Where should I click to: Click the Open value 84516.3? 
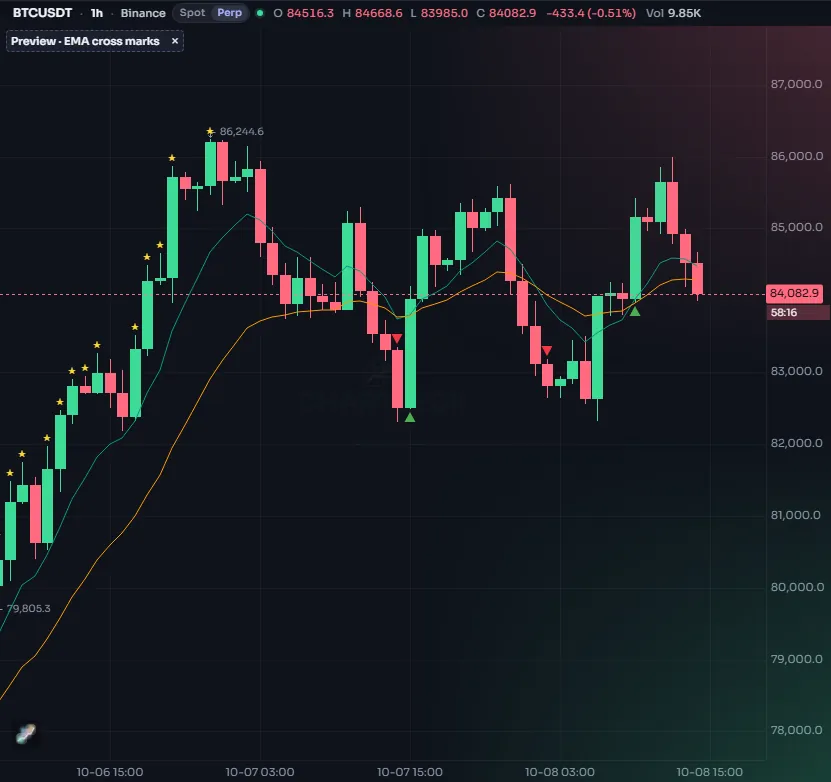pyautogui.click(x=310, y=13)
